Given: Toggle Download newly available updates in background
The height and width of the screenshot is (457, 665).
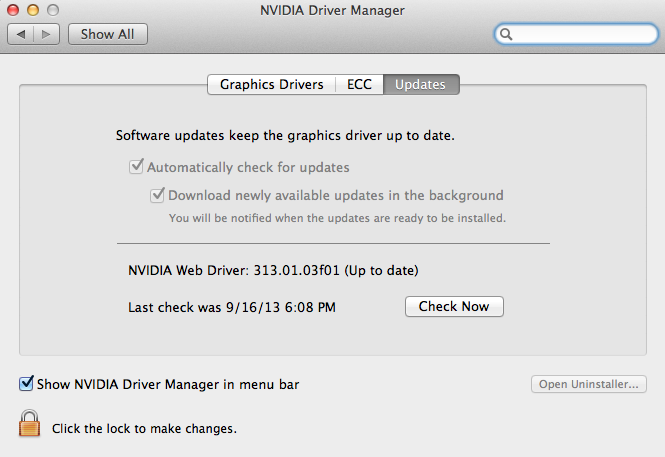Looking at the screenshot, I should tap(157, 195).
